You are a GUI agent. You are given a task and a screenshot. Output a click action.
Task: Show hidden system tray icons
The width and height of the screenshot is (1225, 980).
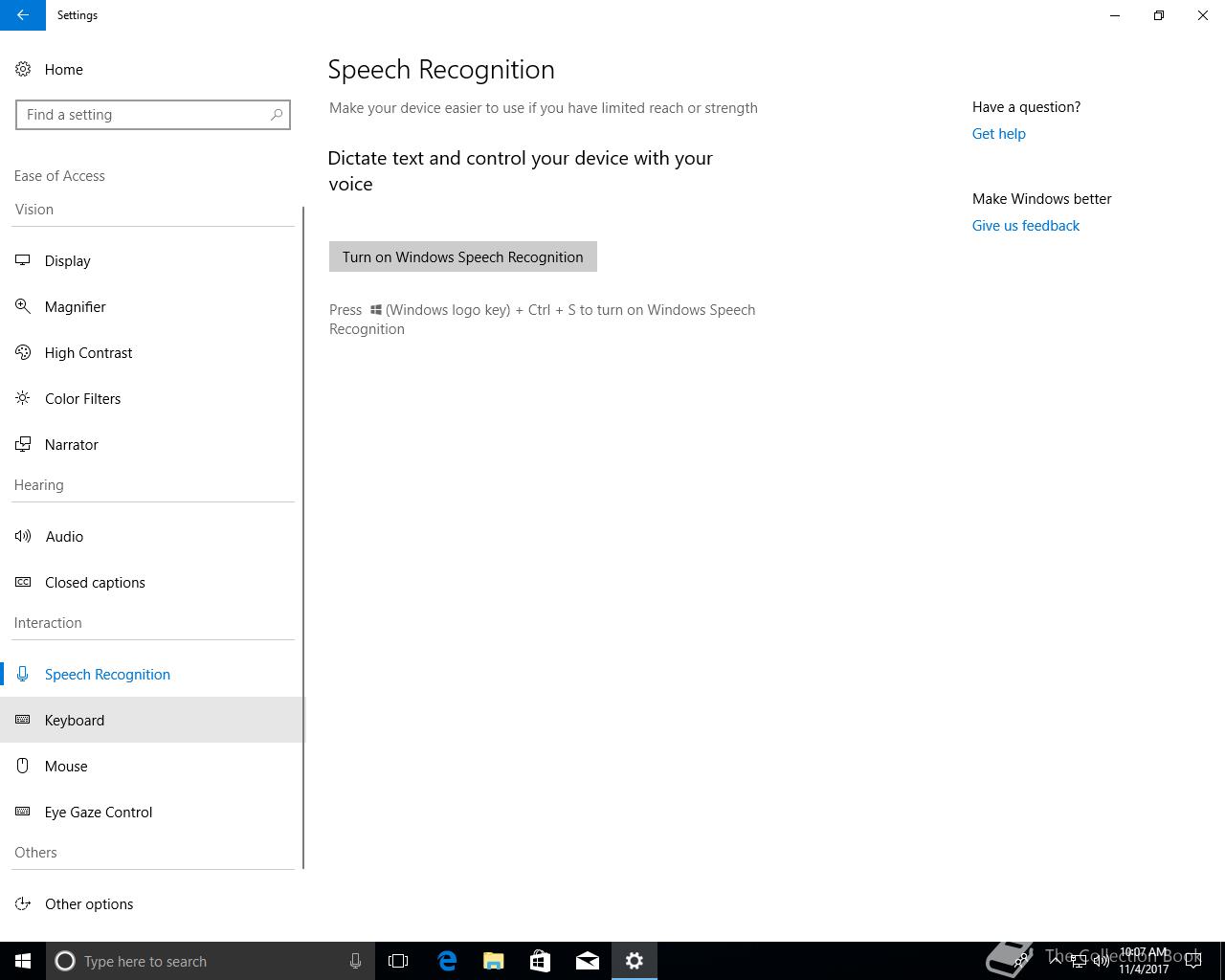(x=1056, y=961)
